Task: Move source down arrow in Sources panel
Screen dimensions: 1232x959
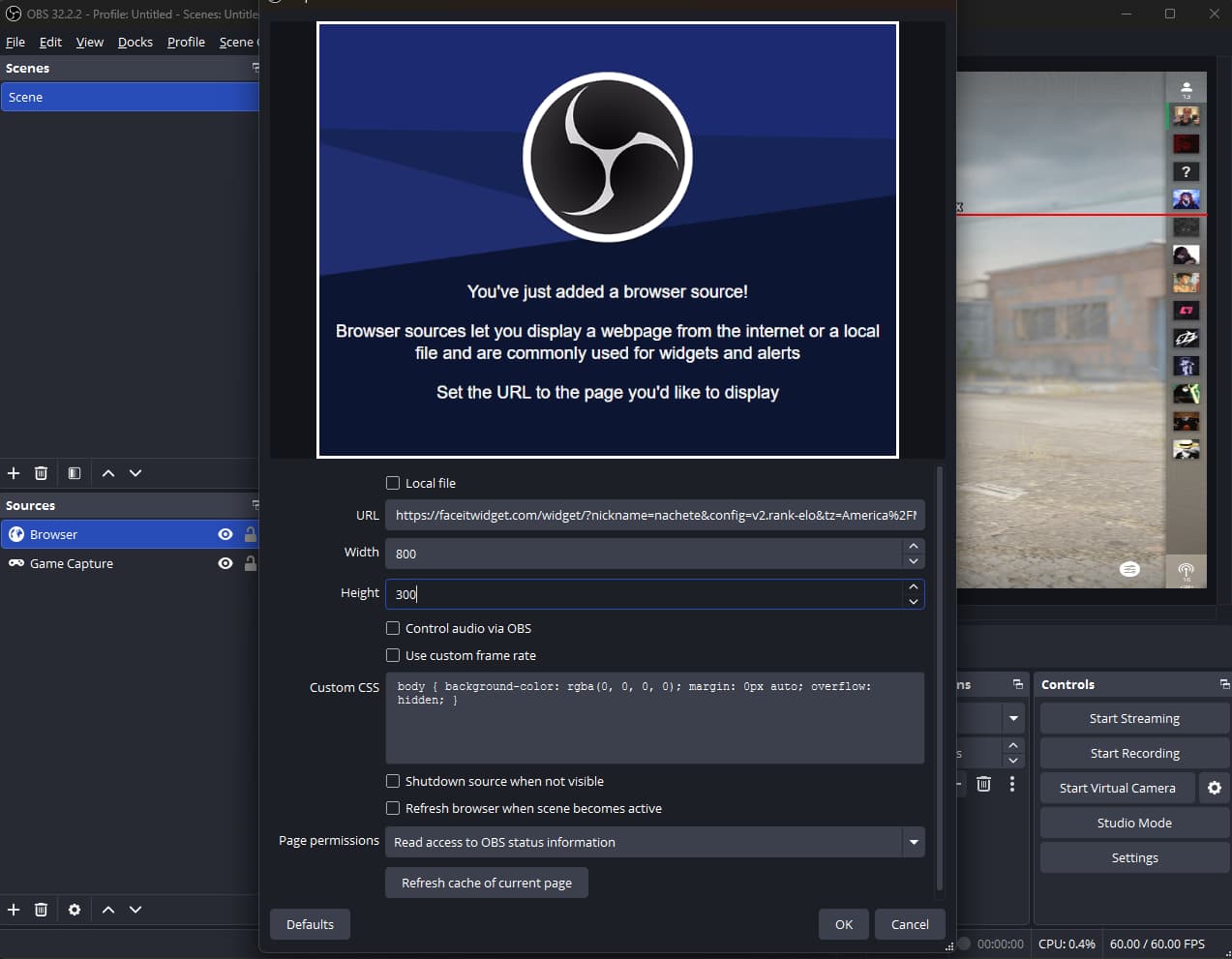Action: (x=135, y=910)
